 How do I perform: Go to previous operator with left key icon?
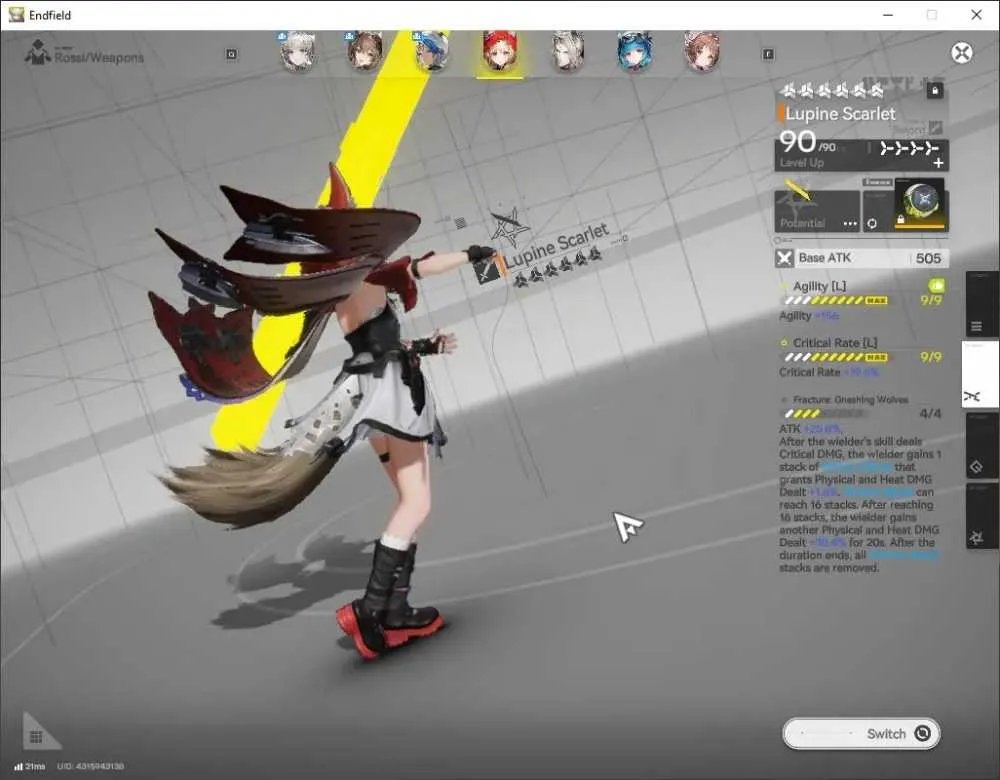232,54
